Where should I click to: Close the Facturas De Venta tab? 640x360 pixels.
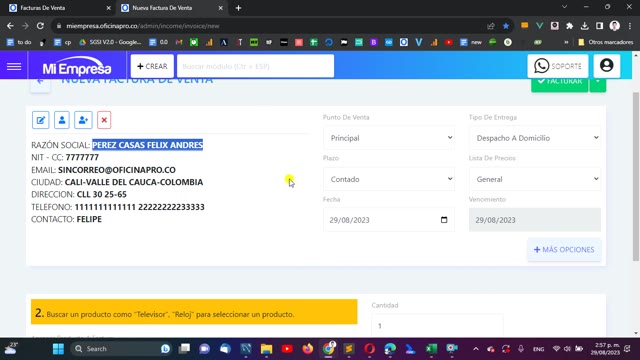pos(108,8)
